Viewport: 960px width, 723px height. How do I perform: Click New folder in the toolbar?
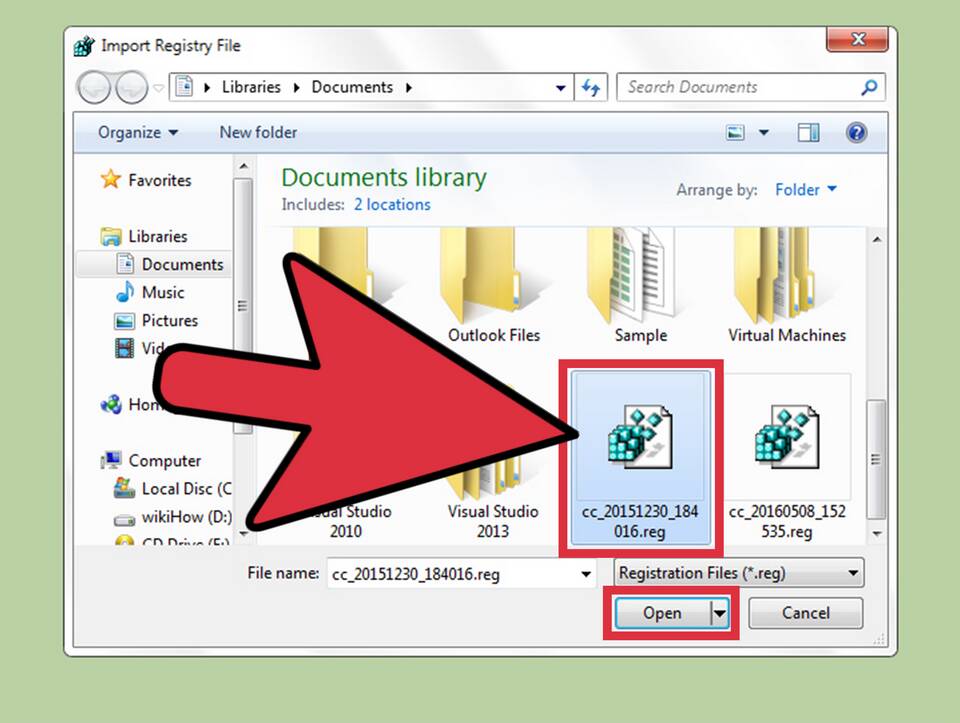[258, 133]
